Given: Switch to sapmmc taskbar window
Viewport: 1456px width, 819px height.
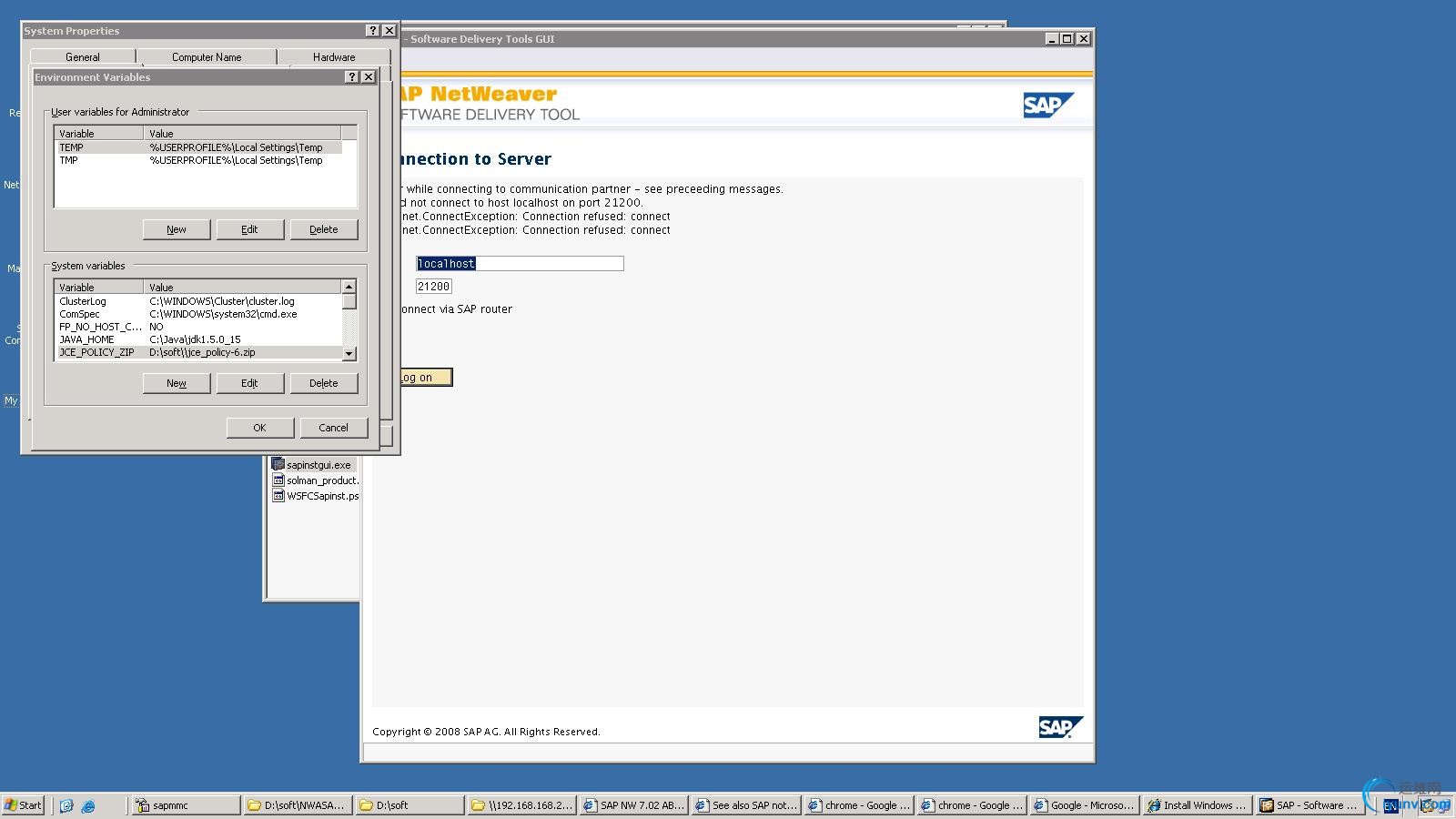Looking at the screenshot, I should 186,805.
